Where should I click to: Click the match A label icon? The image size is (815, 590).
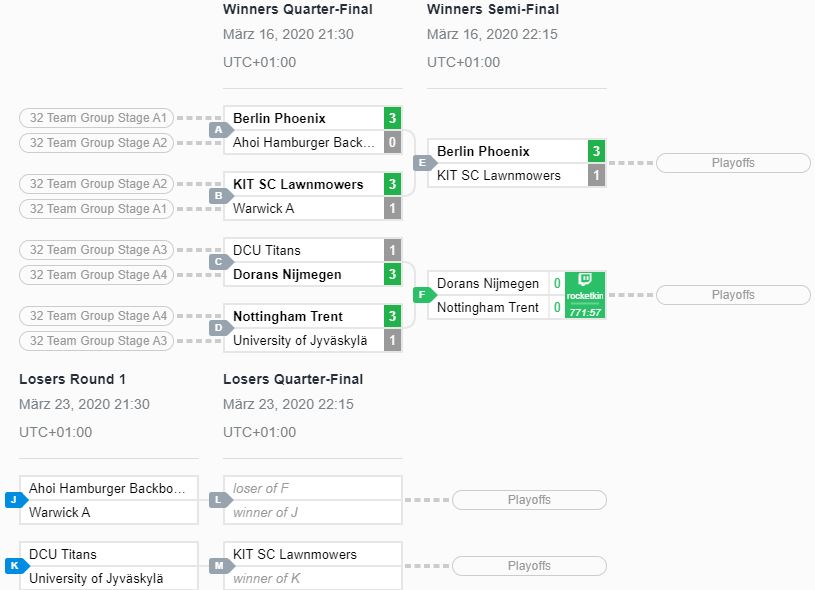click(218, 130)
